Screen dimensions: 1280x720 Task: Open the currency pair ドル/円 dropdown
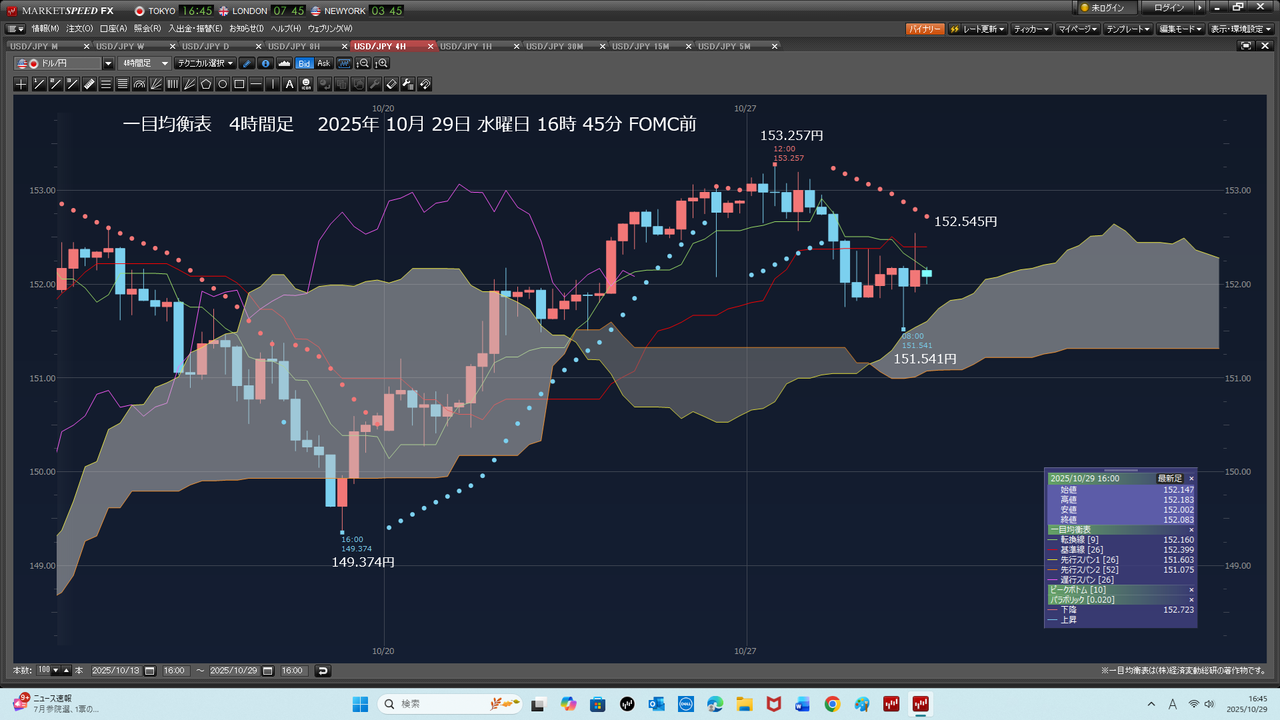pyautogui.click(x=108, y=63)
